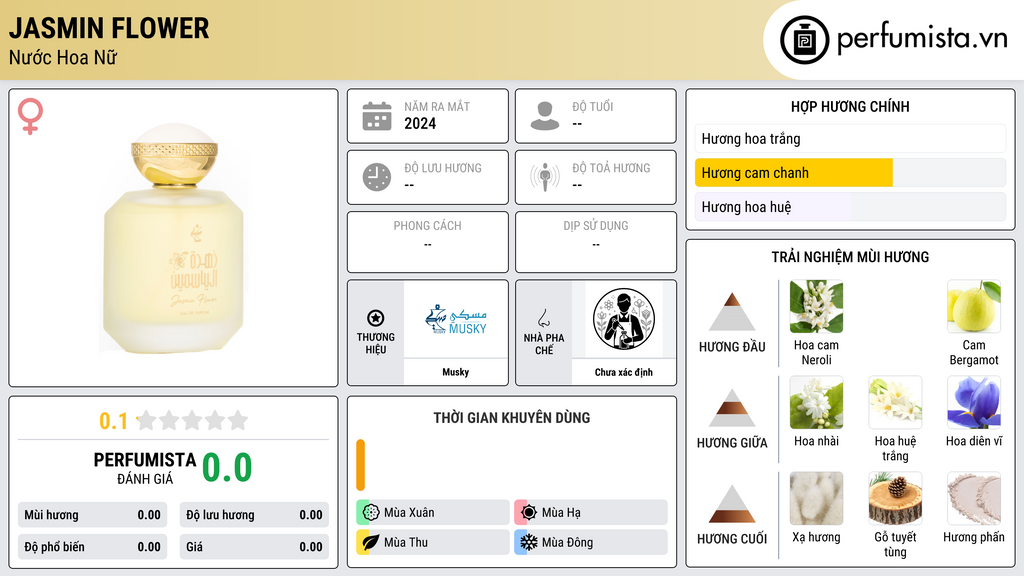Select the Gỗ tuyết tùng note image
Viewport: 1024px width, 576px height.
pyautogui.click(x=895, y=498)
